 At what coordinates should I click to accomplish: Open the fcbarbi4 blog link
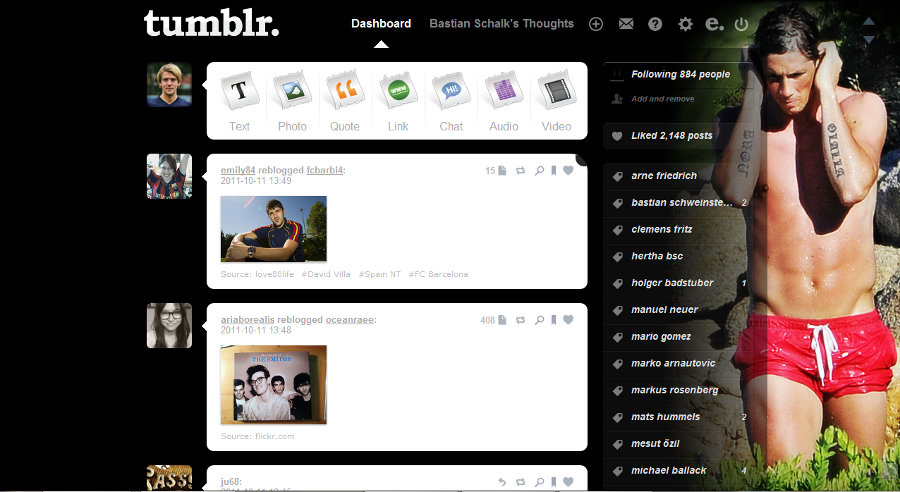[x=325, y=170]
